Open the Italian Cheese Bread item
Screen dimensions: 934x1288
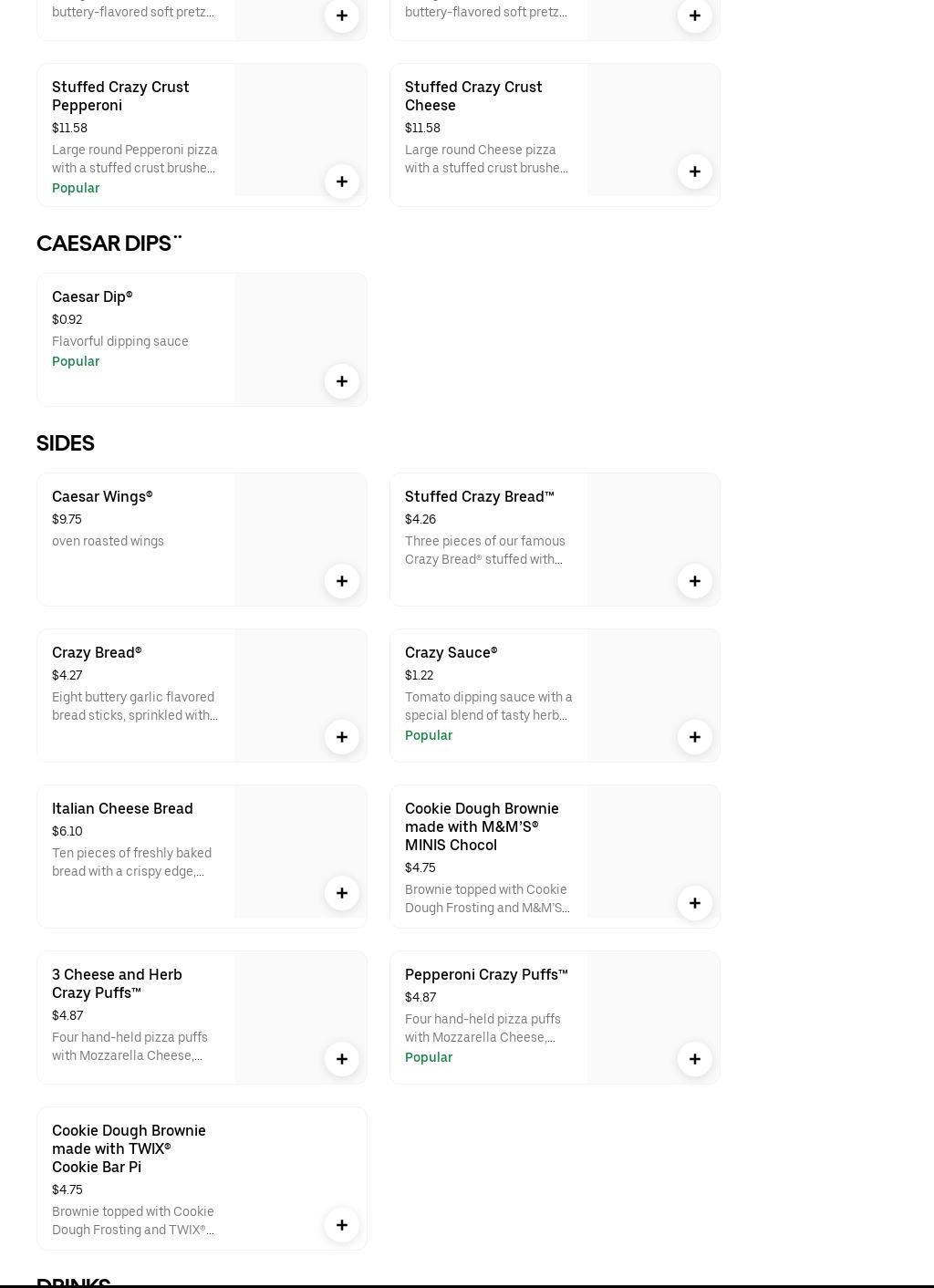click(x=122, y=809)
